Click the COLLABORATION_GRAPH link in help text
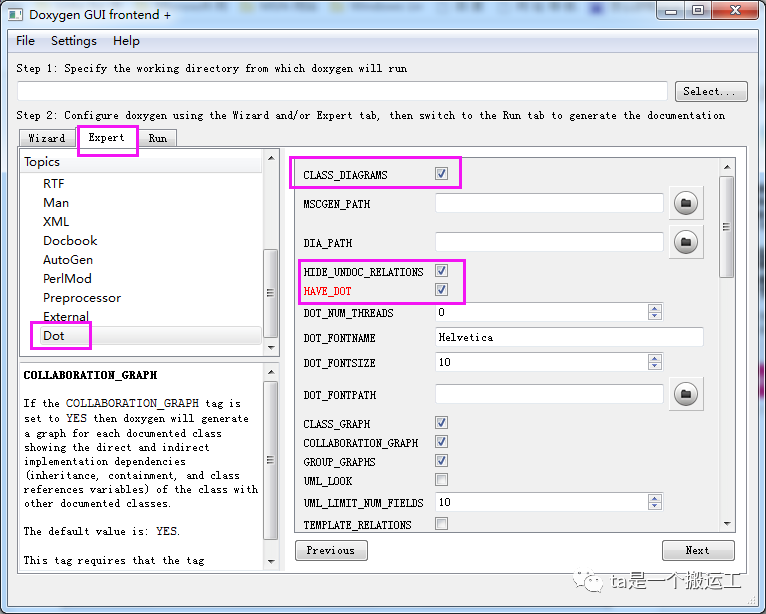Viewport: 766px width, 614px height. (x=132, y=403)
